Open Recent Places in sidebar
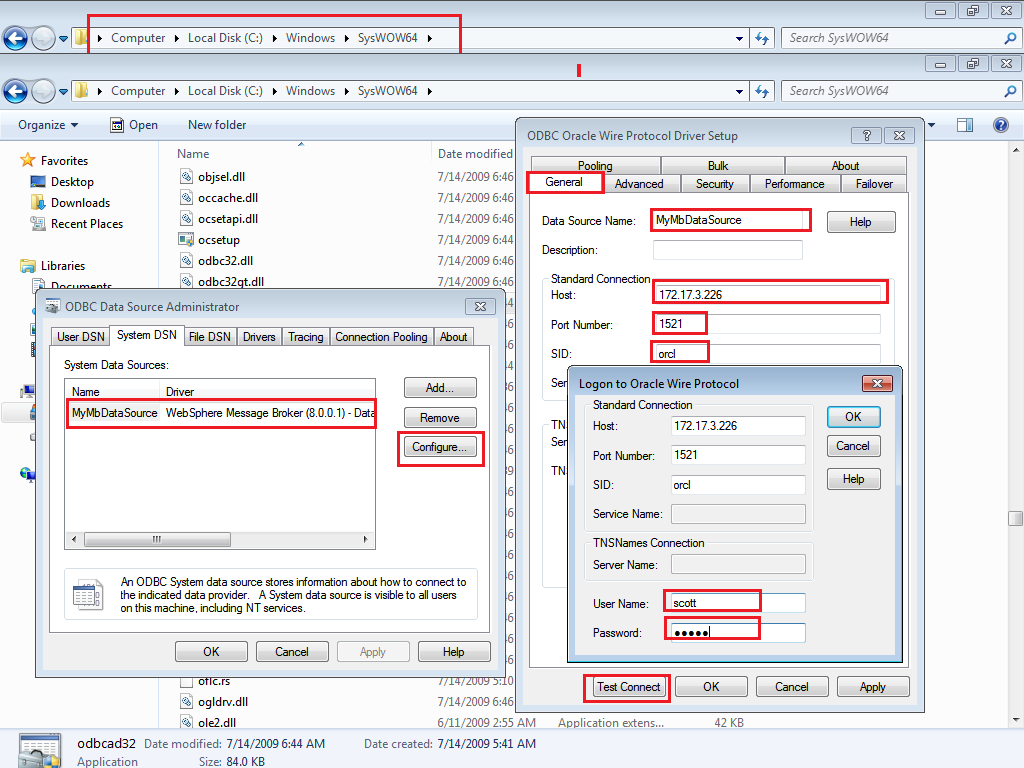Image resolution: width=1024 pixels, height=768 pixels. click(x=86, y=223)
